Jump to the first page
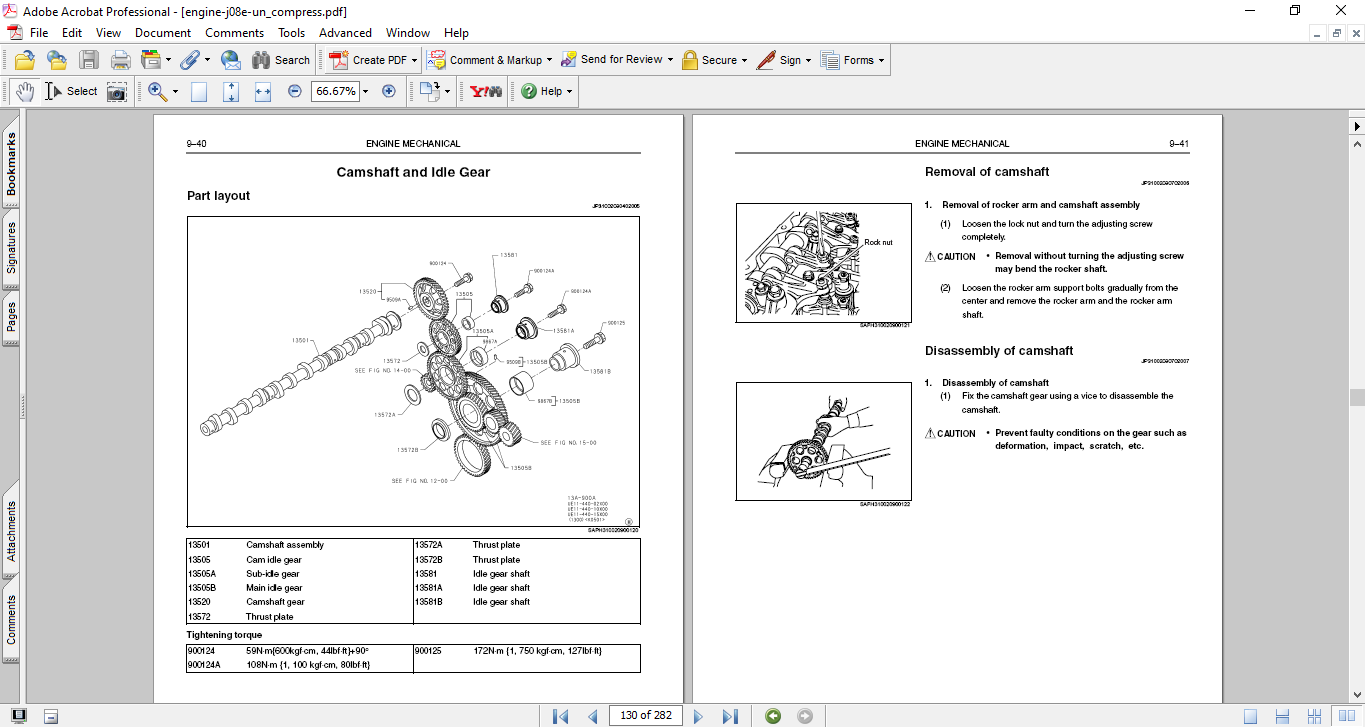The image size is (1365, 727). tap(560, 715)
